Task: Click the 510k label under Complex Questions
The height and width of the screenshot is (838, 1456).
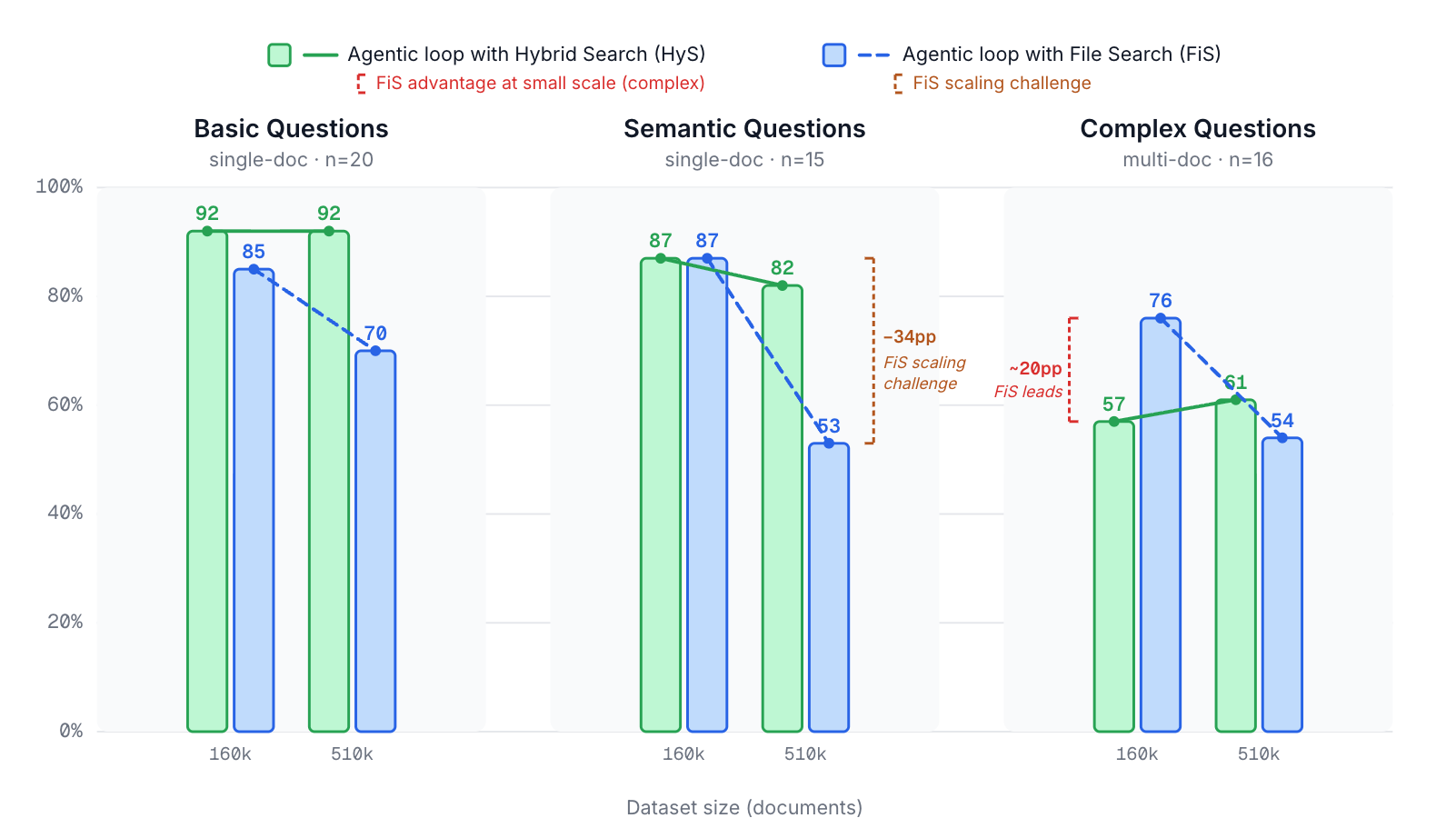Action: pos(1259,754)
